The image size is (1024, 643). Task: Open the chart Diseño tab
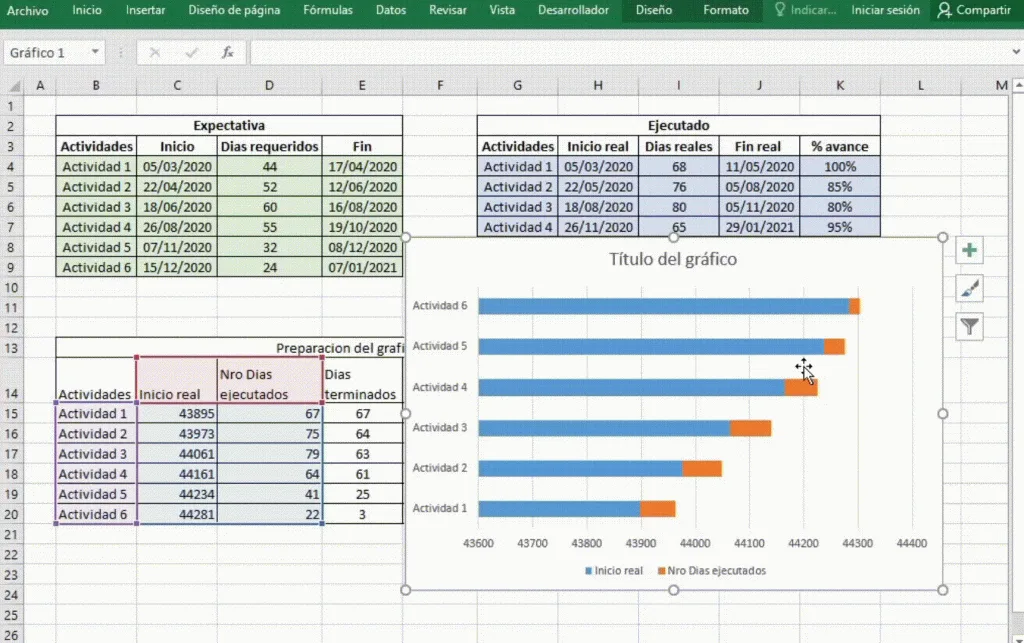point(654,10)
